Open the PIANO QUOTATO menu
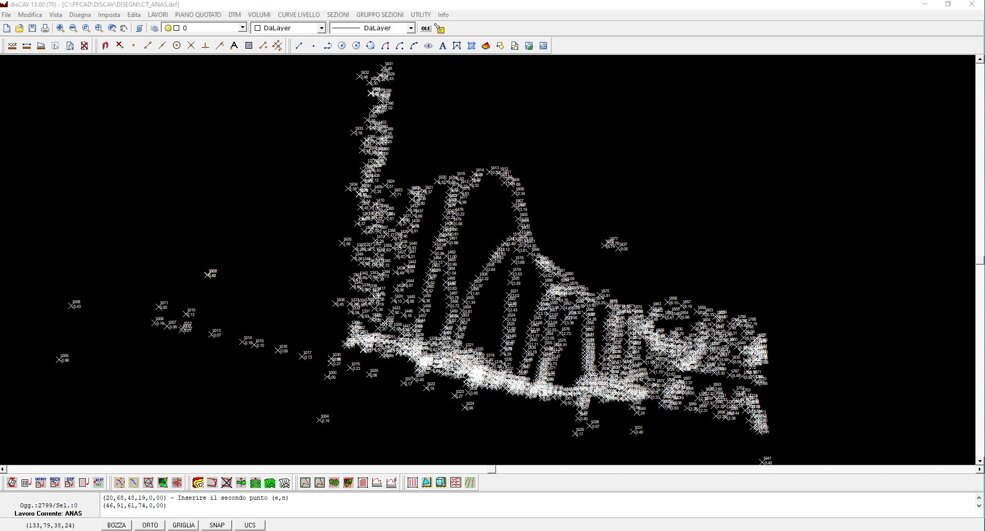 tap(198, 15)
